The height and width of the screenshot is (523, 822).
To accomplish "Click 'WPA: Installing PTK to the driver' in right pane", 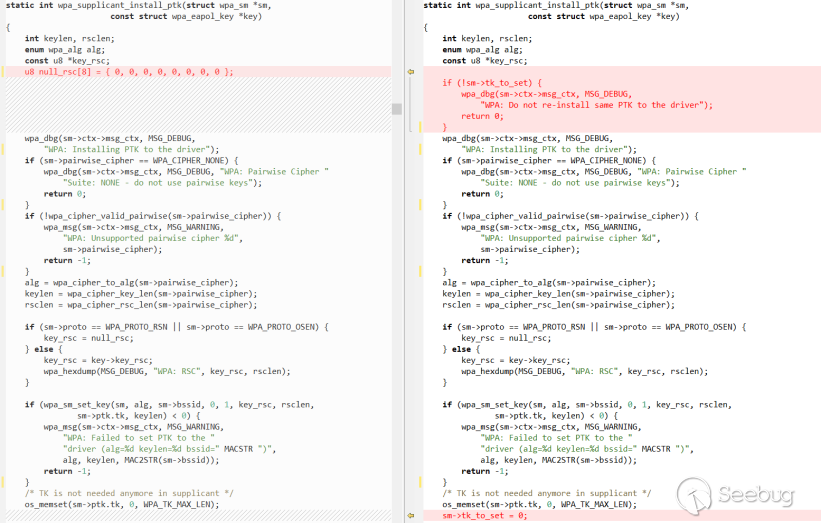I will (x=547, y=149).
